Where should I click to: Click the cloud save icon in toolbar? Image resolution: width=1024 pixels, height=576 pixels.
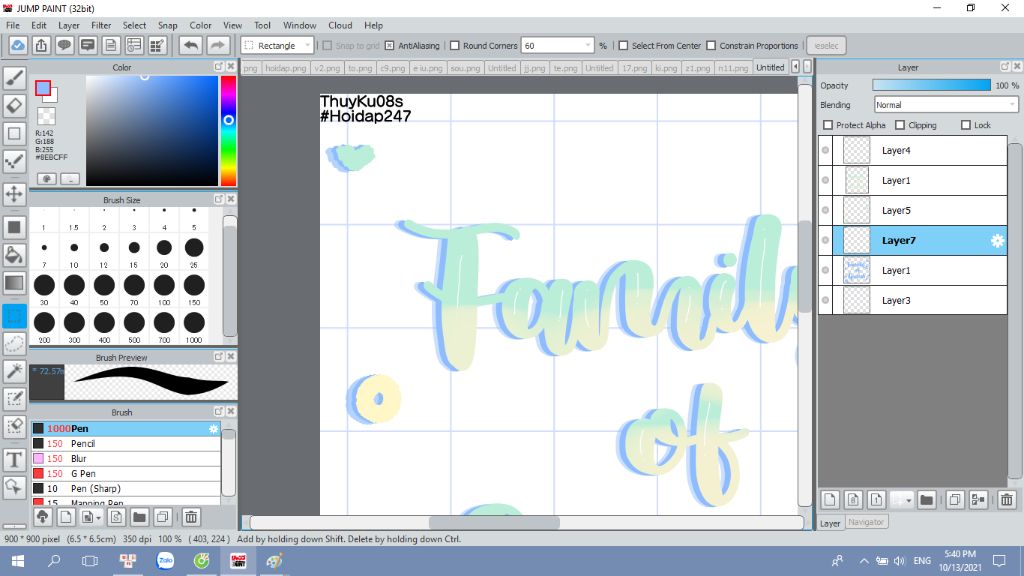coord(18,46)
